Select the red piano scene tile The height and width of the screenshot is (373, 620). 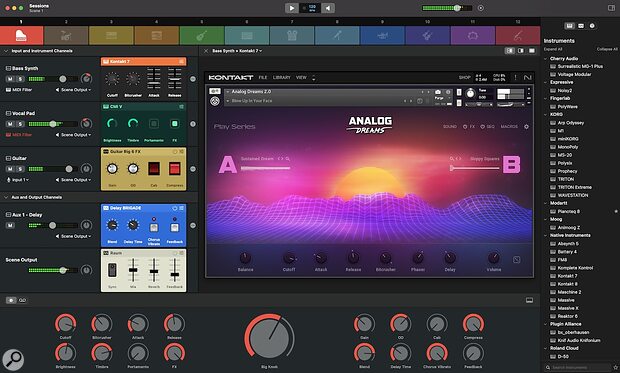[22, 35]
